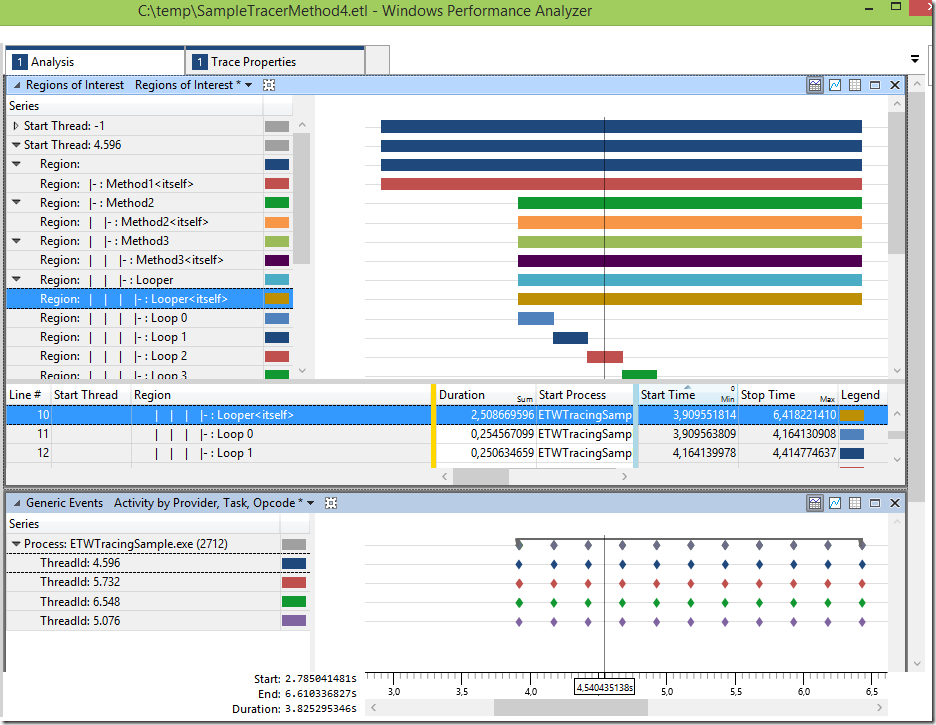This screenshot has height=725, width=936.
Task: Click the Method3<itself> purple color swatch
Action: (277, 260)
